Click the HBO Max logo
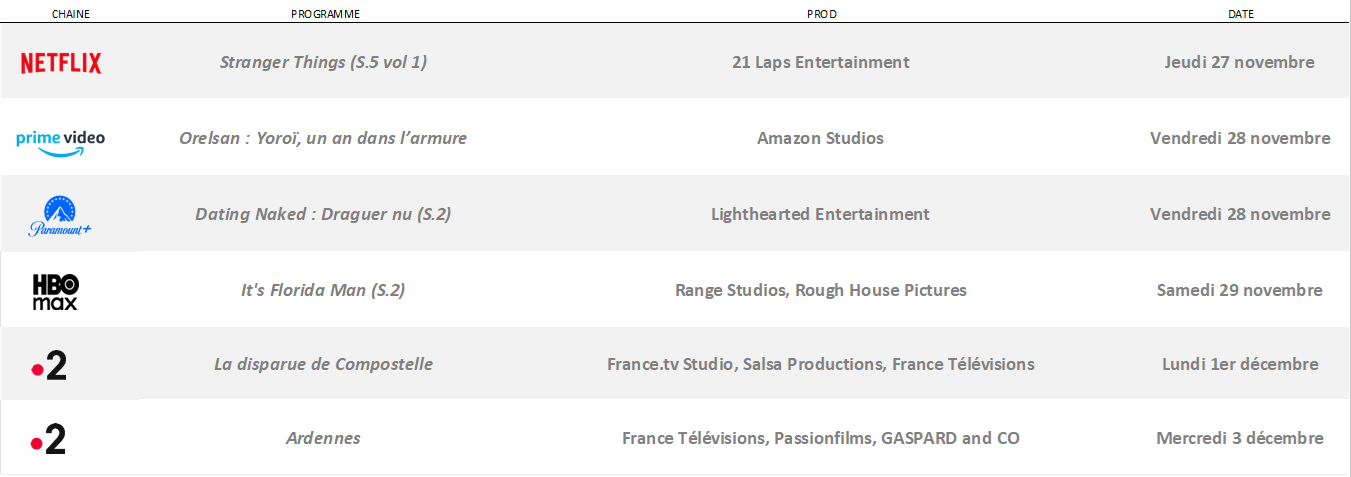Image resolution: width=1351 pixels, height=477 pixels. (x=55, y=291)
